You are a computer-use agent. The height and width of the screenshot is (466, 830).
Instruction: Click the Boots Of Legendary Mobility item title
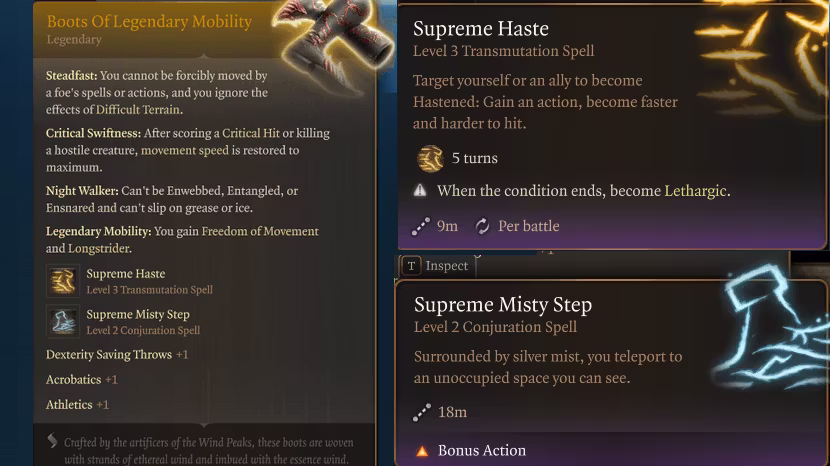coord(149,21)
